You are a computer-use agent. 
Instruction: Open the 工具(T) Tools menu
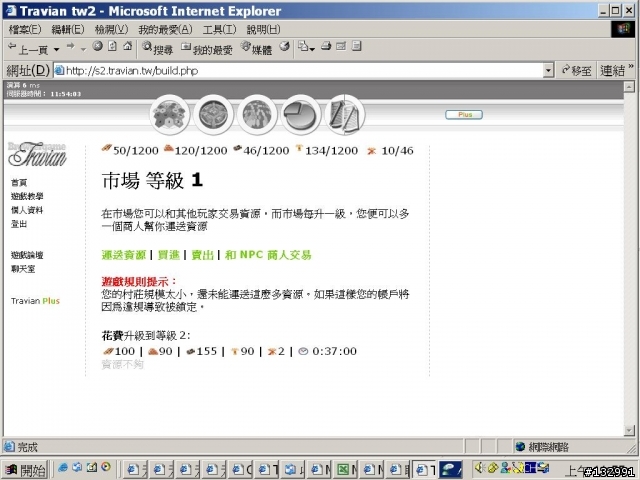(x=220, y=29)
